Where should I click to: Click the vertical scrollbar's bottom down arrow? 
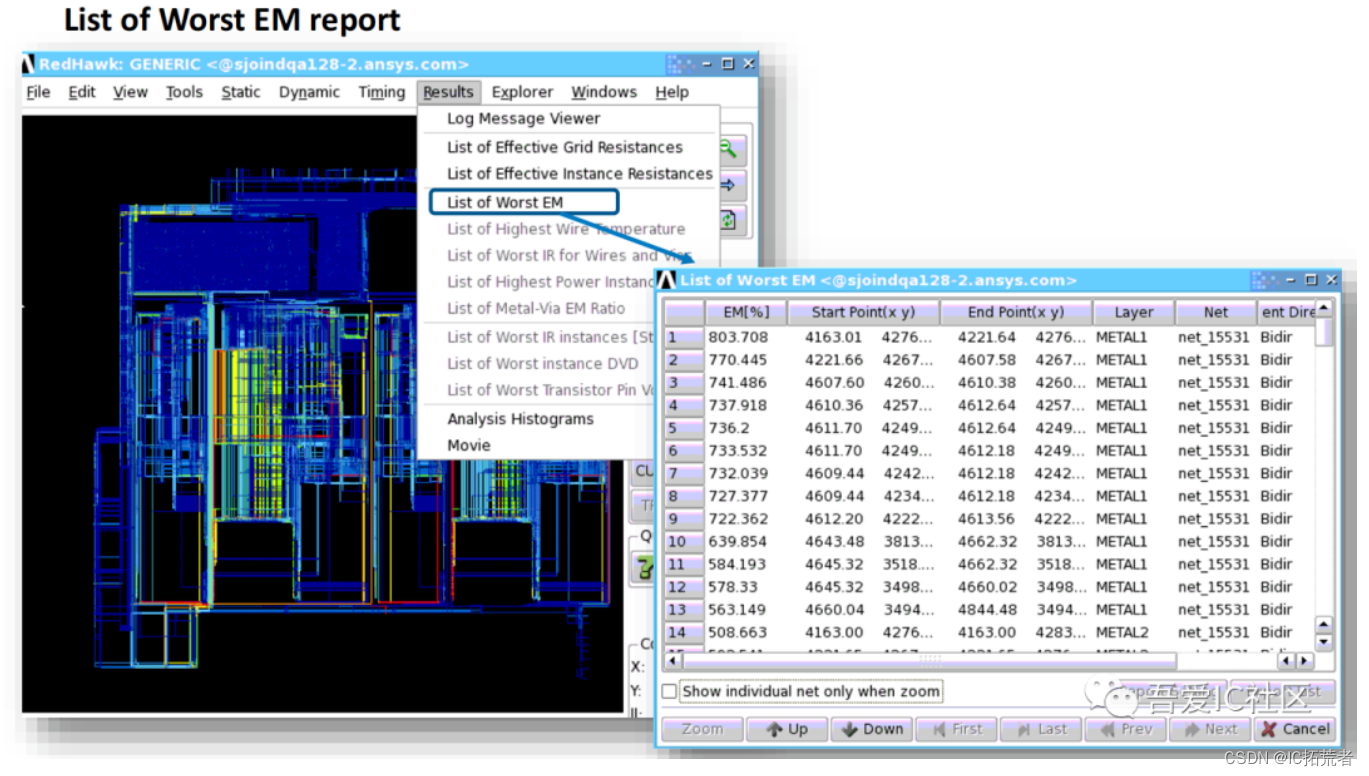tap(1323, 641)
